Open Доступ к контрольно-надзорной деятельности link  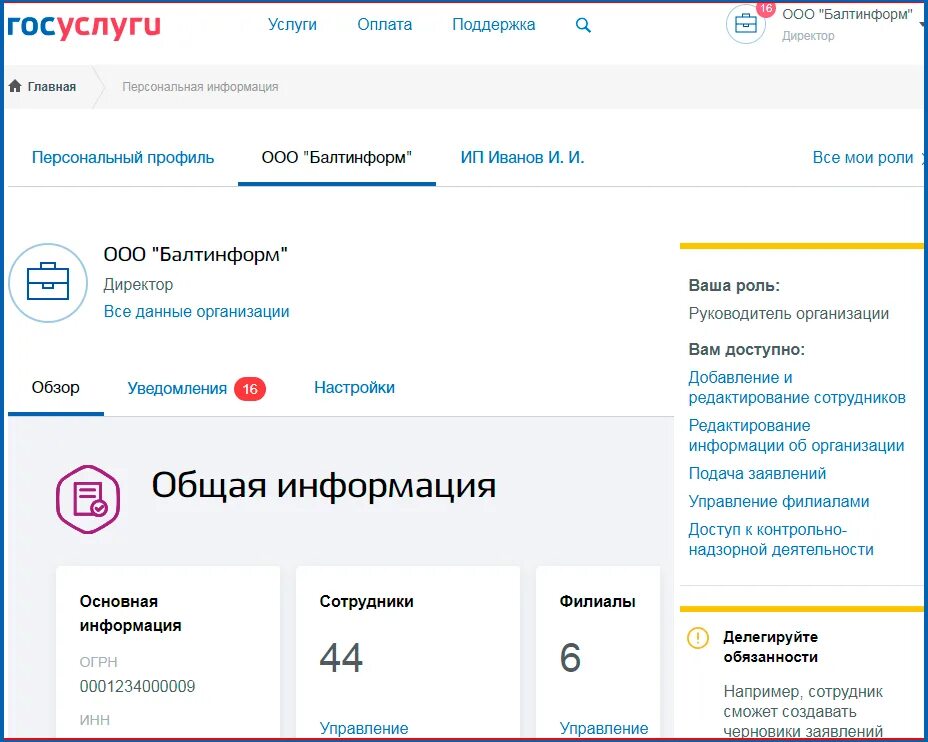pos(781,539)
